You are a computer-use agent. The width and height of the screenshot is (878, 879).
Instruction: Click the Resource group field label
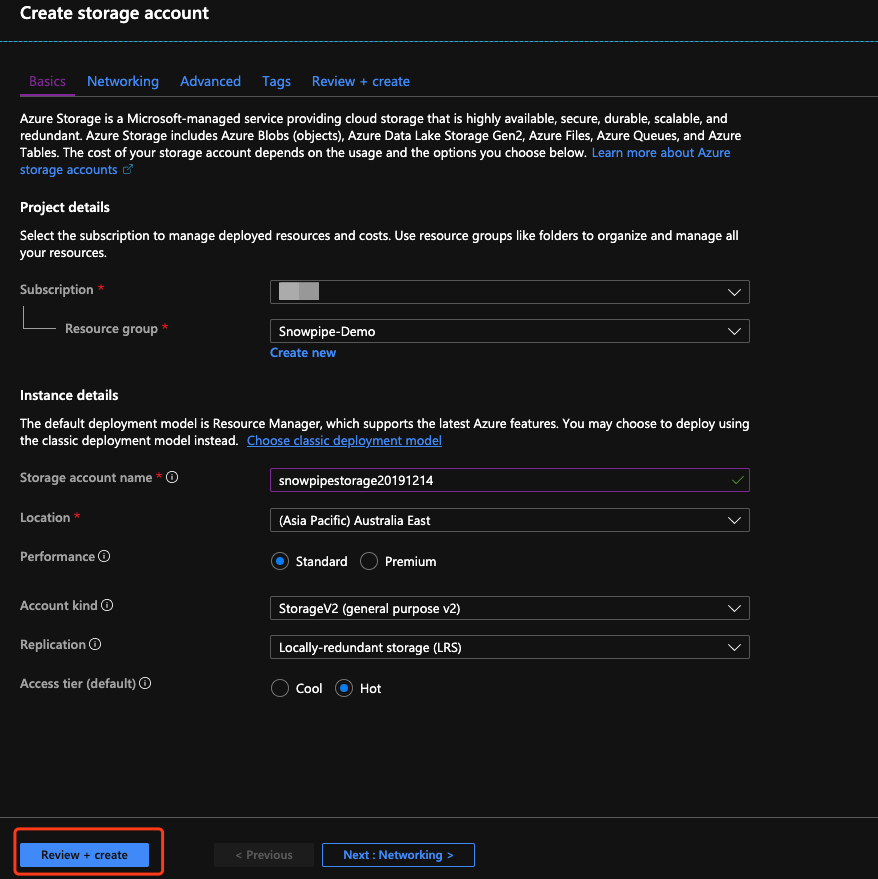[x=111, y=329]
